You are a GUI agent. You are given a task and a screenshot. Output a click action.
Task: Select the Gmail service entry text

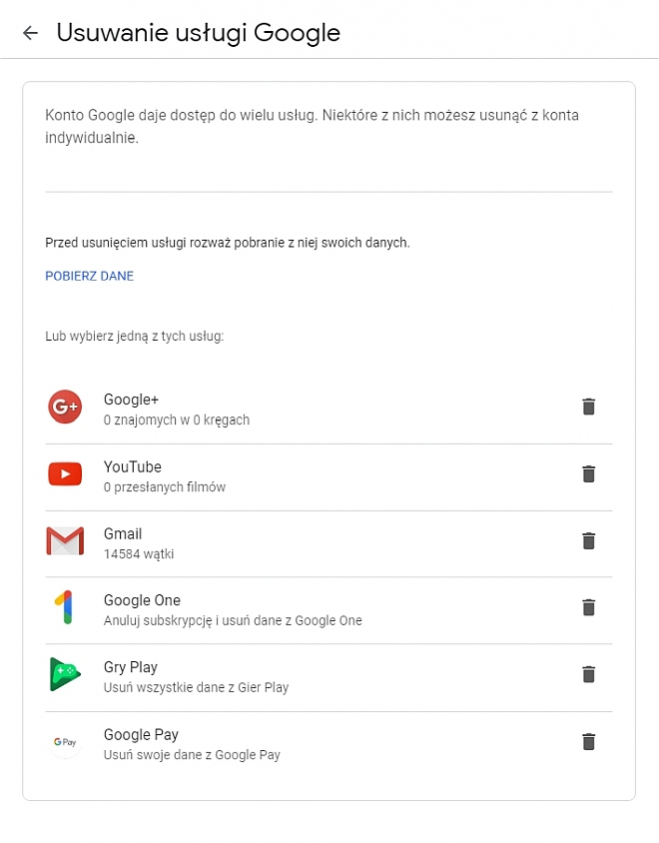(x=122, y=534)
